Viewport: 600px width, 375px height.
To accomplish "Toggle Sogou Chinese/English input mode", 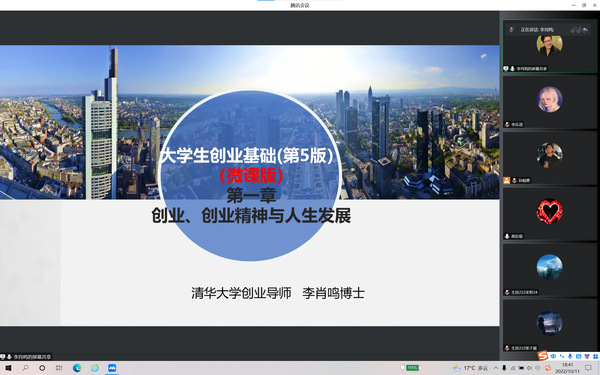I will (x=553, y=356).
